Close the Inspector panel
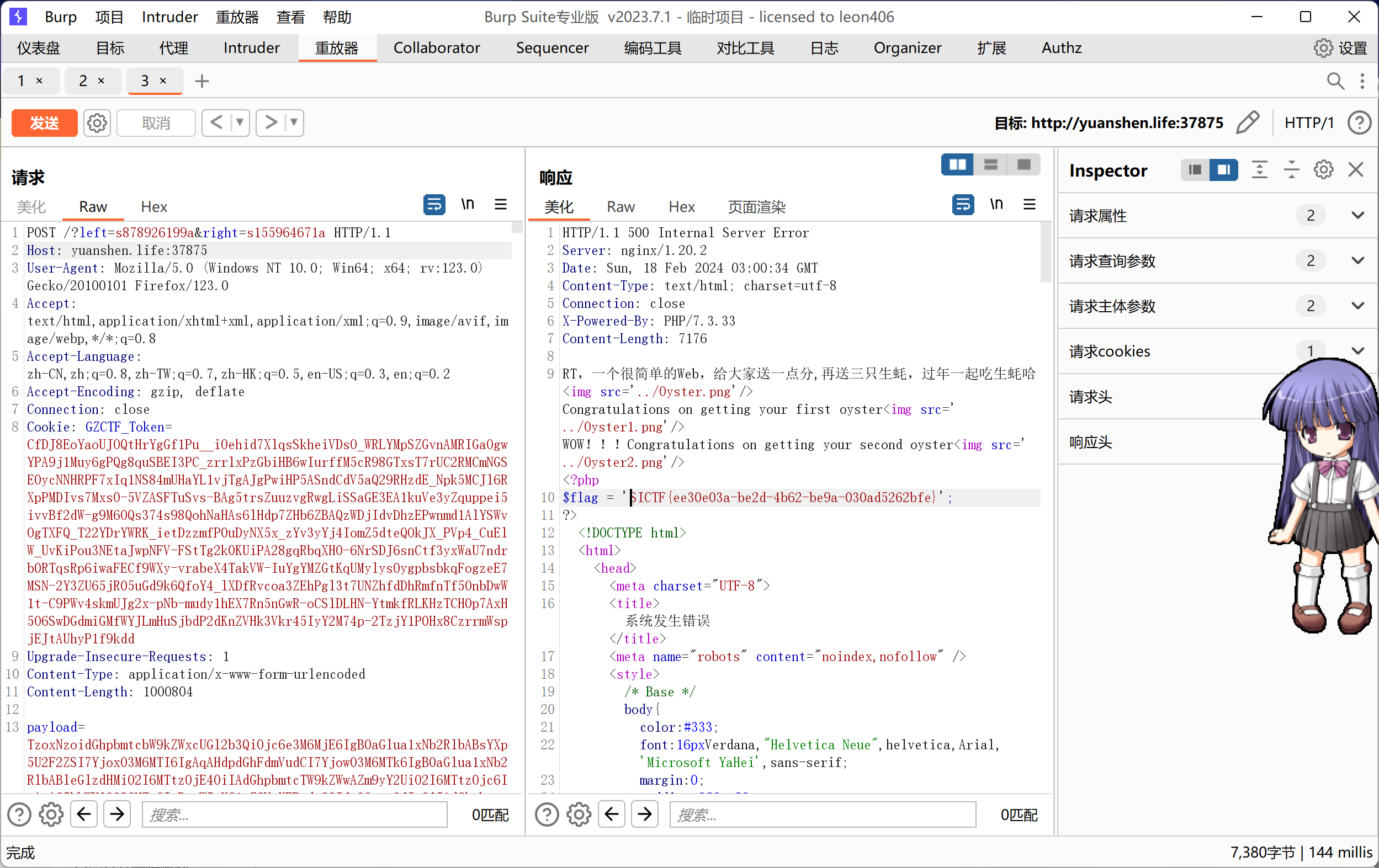The image size is (1379, 868). click(1355, 170)
